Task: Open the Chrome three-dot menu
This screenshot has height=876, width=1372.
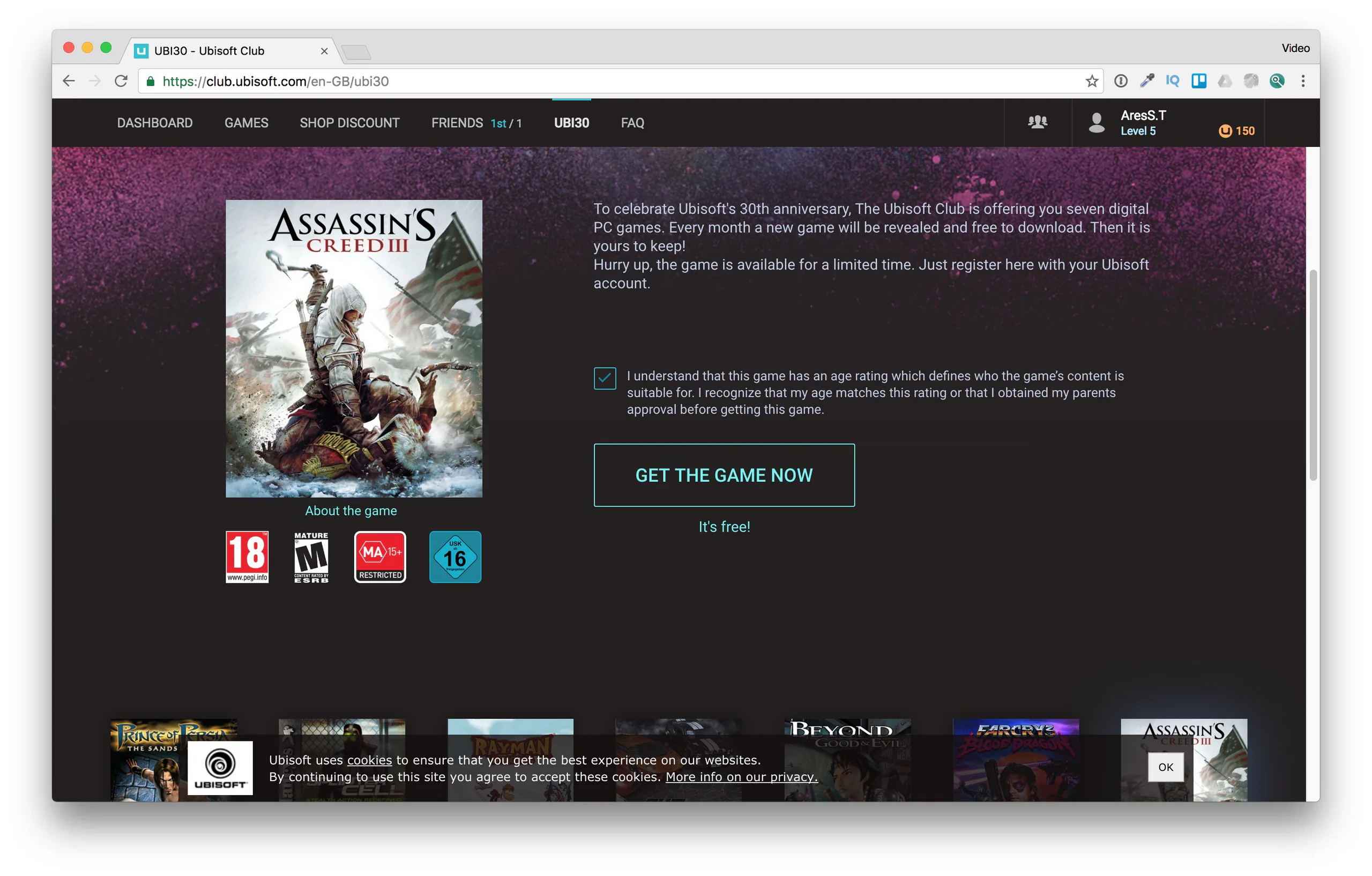Action: click(1302, 81)
